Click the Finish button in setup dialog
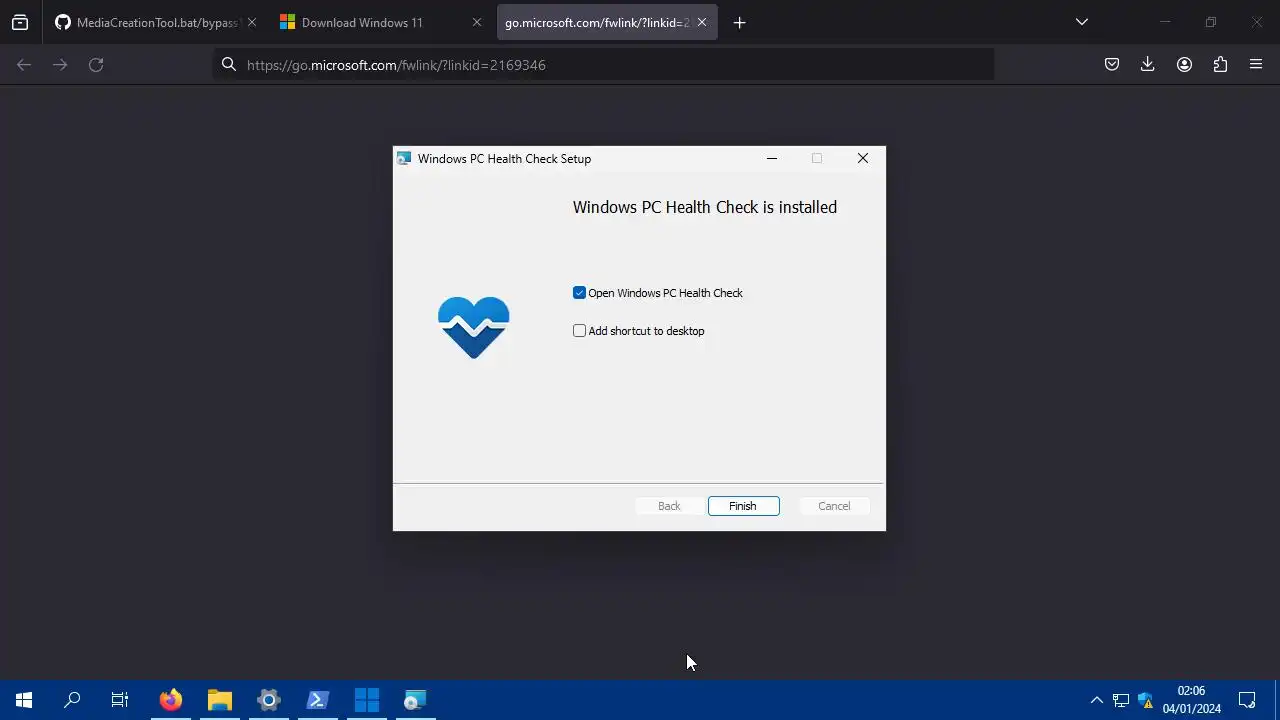1280x720 pixels. click(743, 506)
